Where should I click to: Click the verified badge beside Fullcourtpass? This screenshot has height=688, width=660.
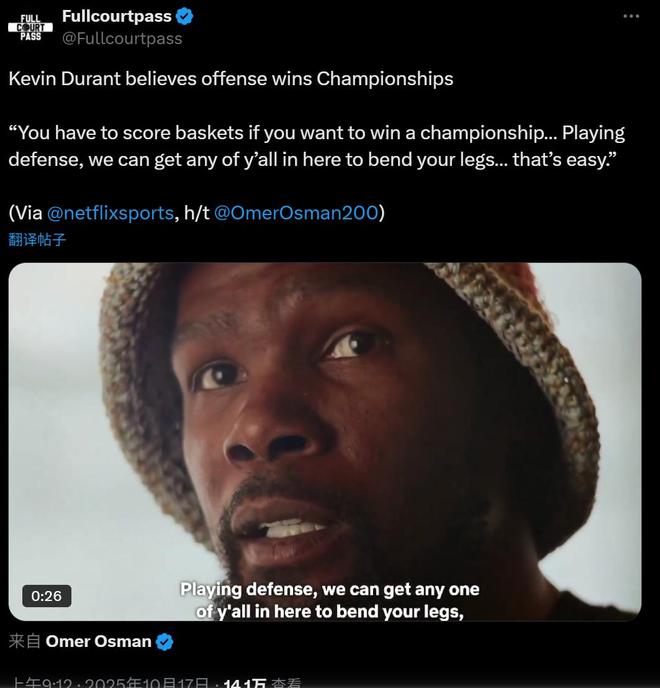click(185, 16)
